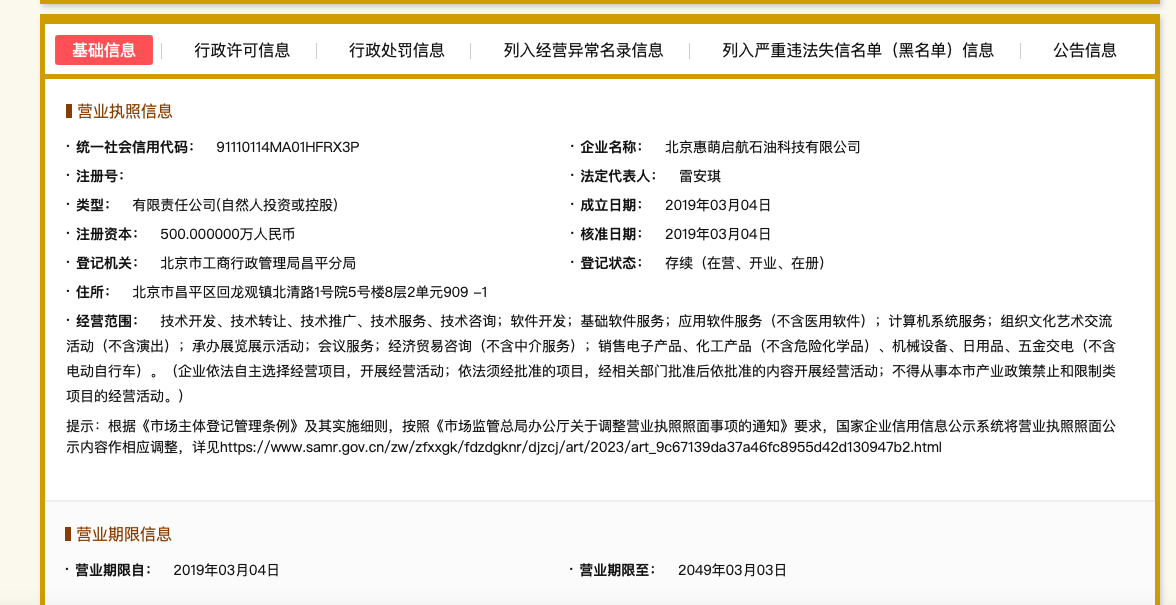Click the 法定代表人 label

point(619,176)
